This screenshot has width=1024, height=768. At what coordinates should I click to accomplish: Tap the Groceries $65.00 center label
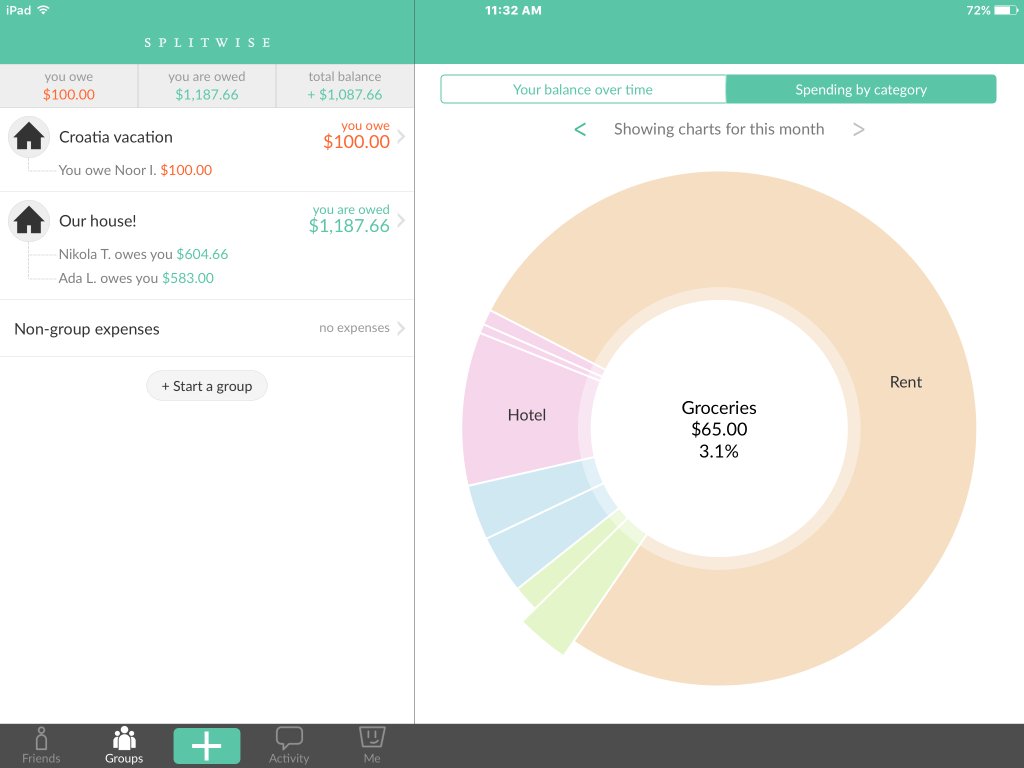718,429
